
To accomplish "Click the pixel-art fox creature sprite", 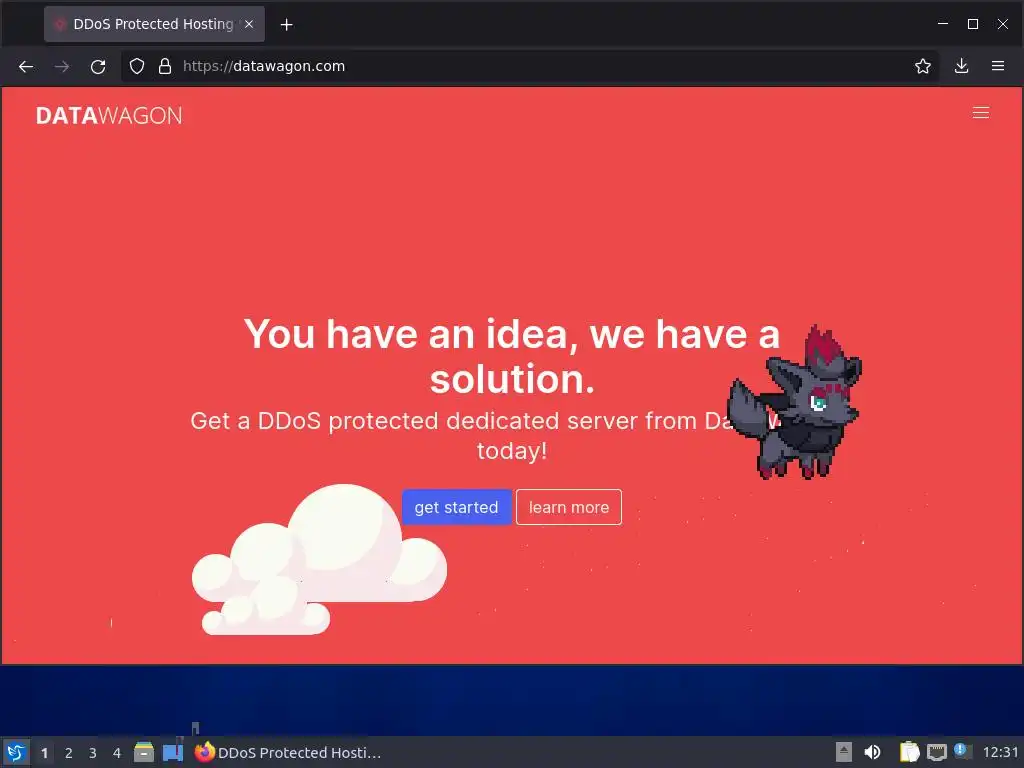I will pos(795,404).
